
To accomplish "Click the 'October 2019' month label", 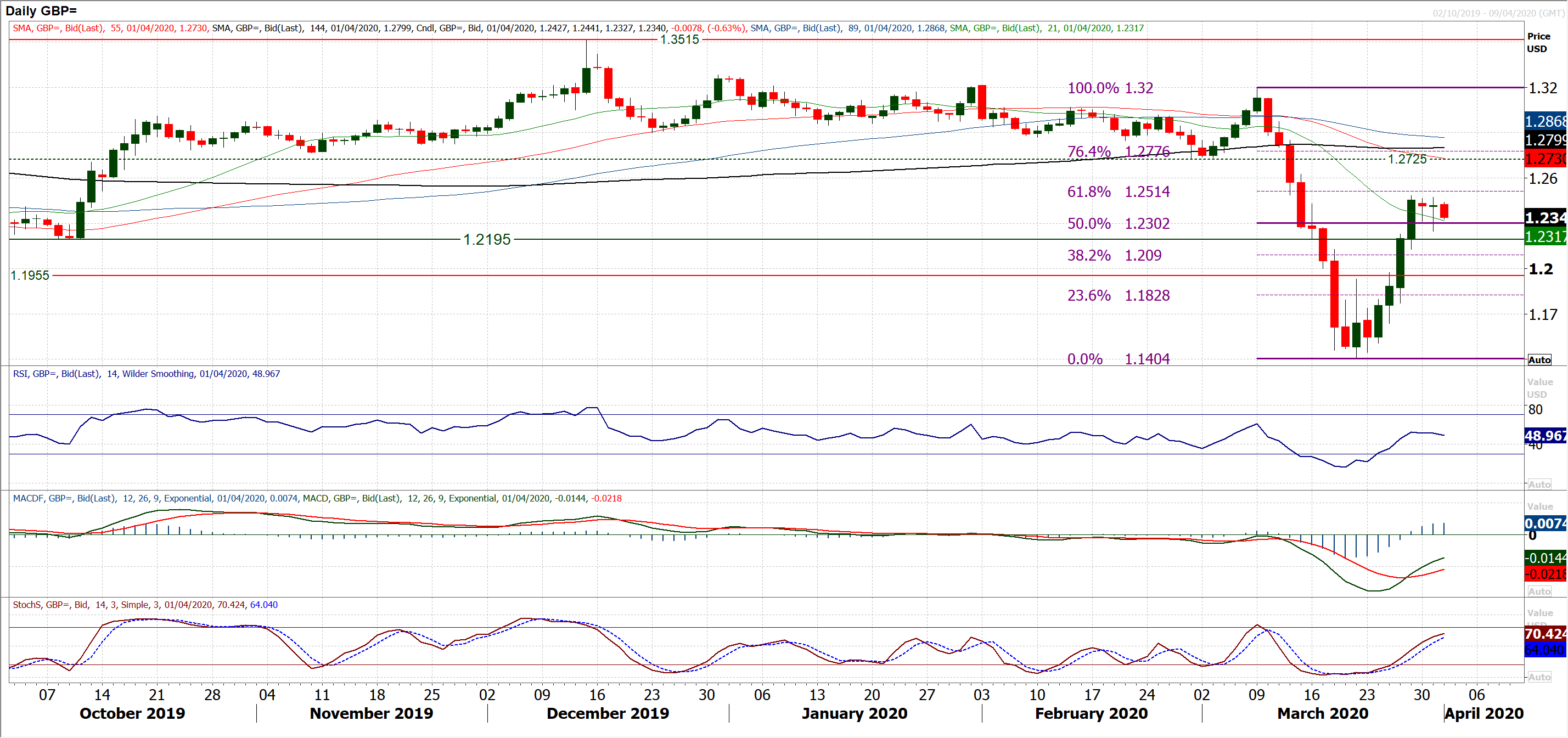I will (132, 713).
